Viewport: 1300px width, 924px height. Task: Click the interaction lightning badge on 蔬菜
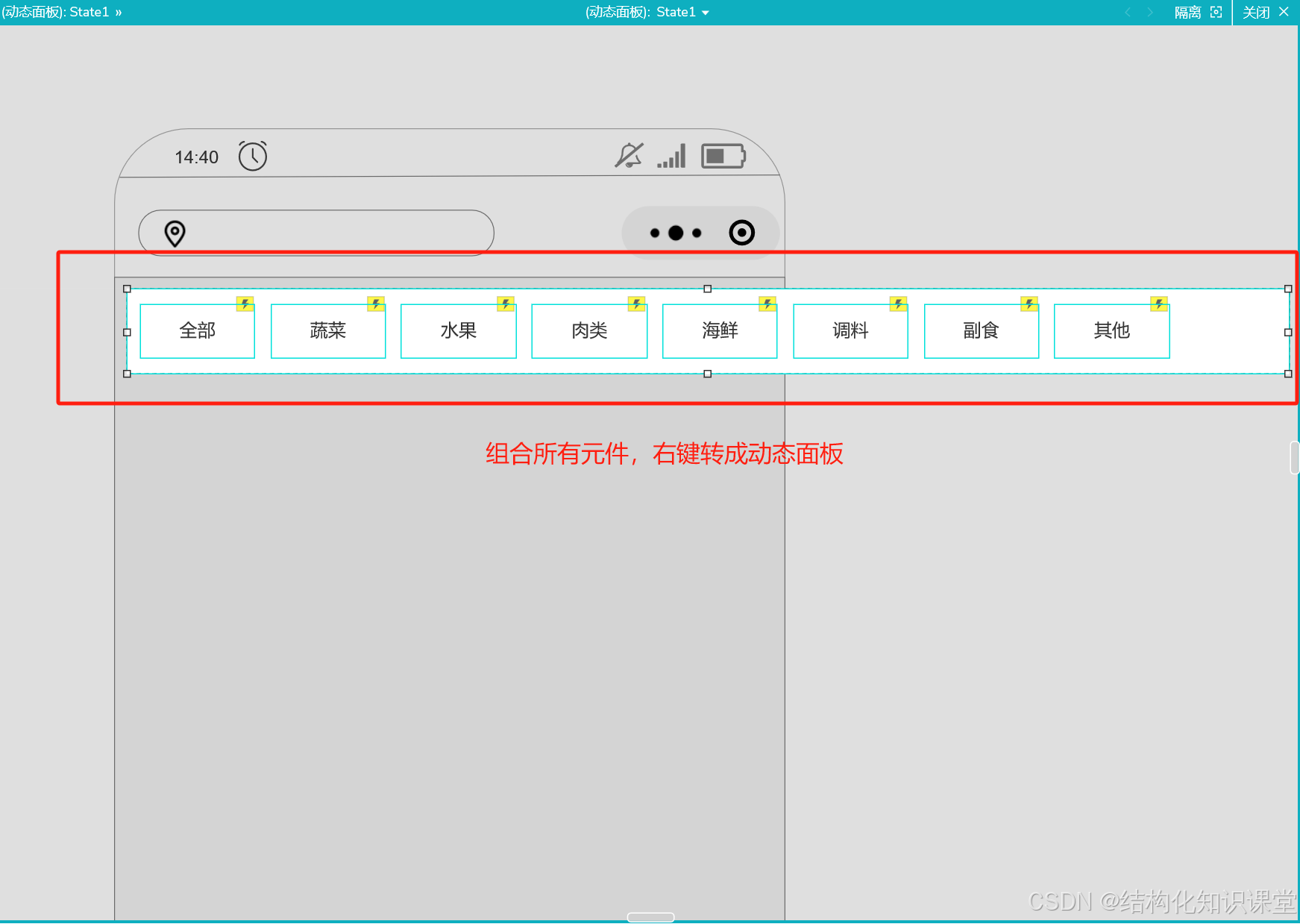(x=376, y=304)
